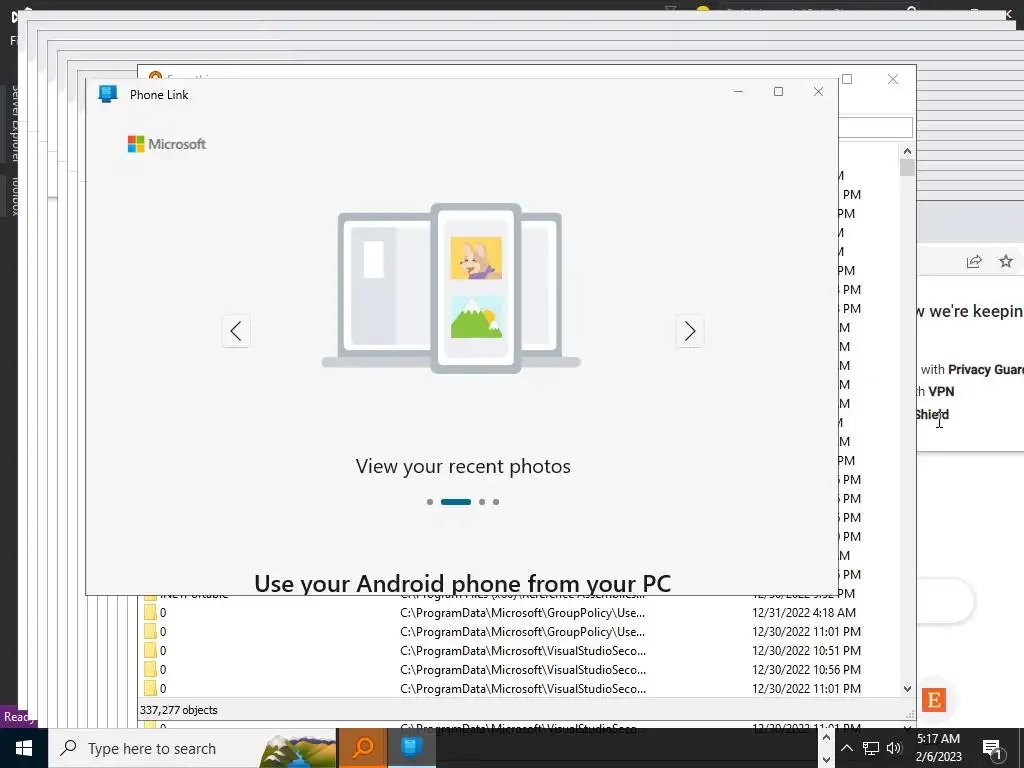Click the phone and laptop photos illustration
Screen dimensions: 1024x768
click(451, 288)
